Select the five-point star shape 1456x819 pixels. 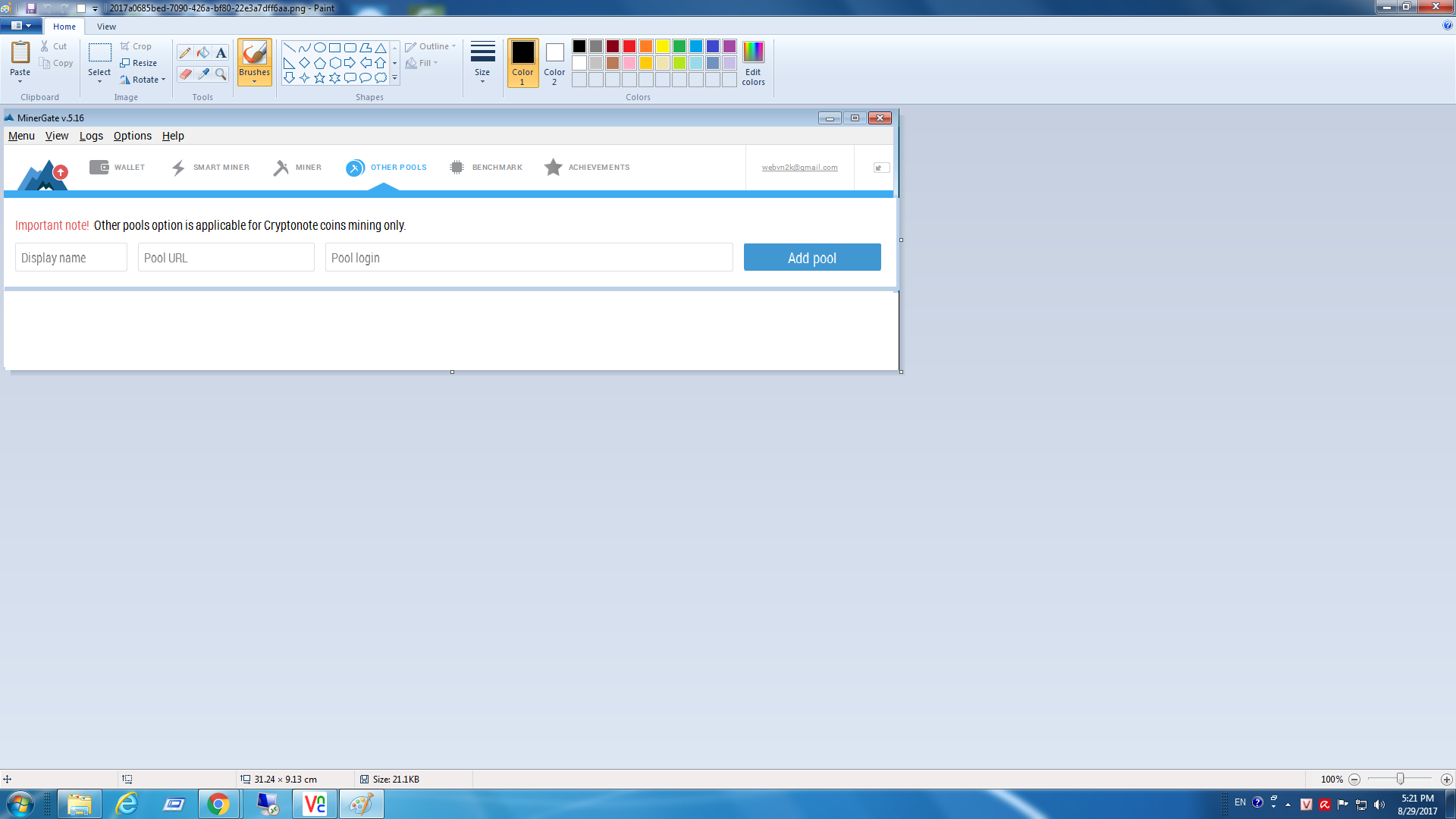click(320, 78)
